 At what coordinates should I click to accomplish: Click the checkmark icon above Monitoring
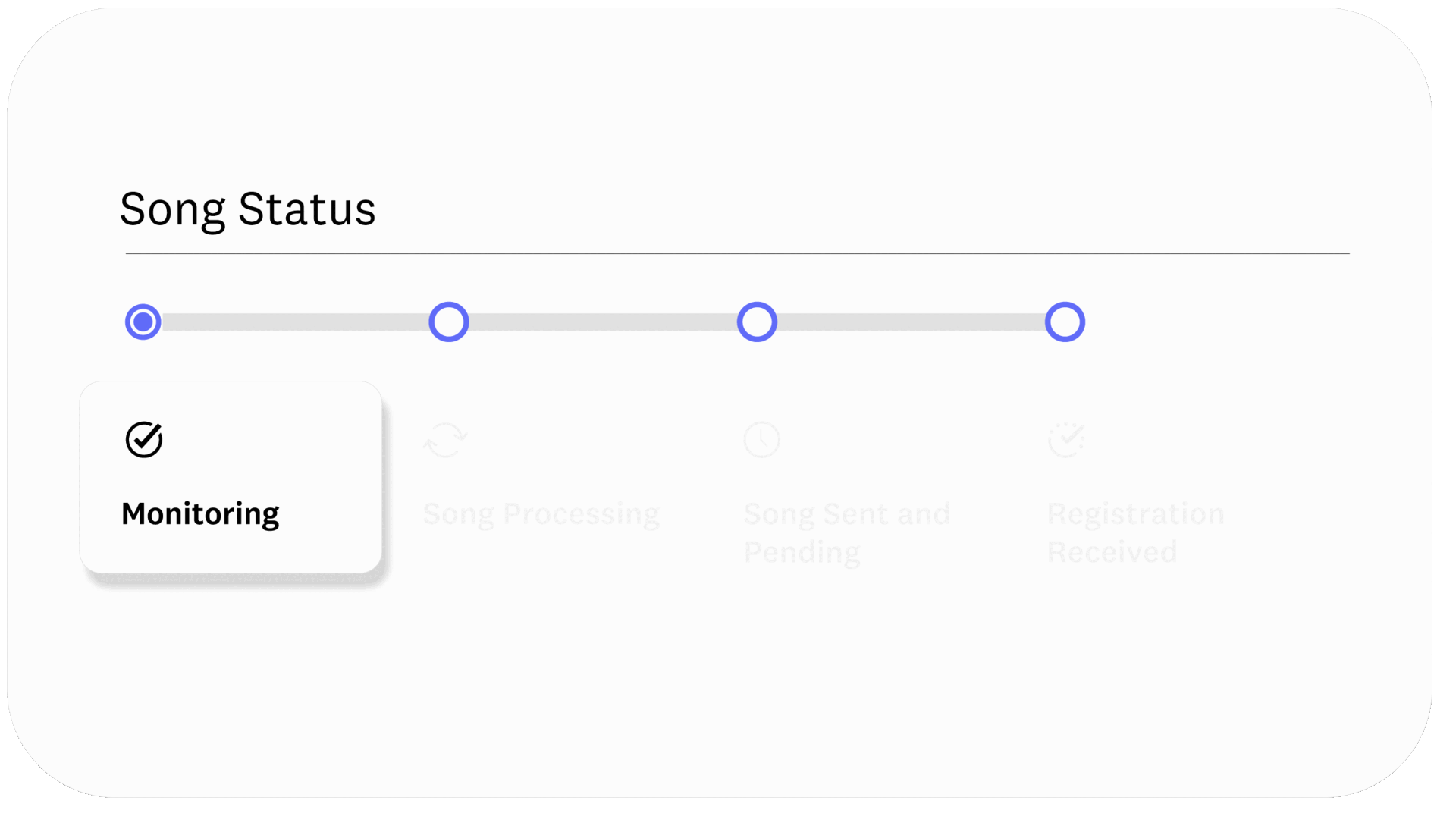[143, 438]
